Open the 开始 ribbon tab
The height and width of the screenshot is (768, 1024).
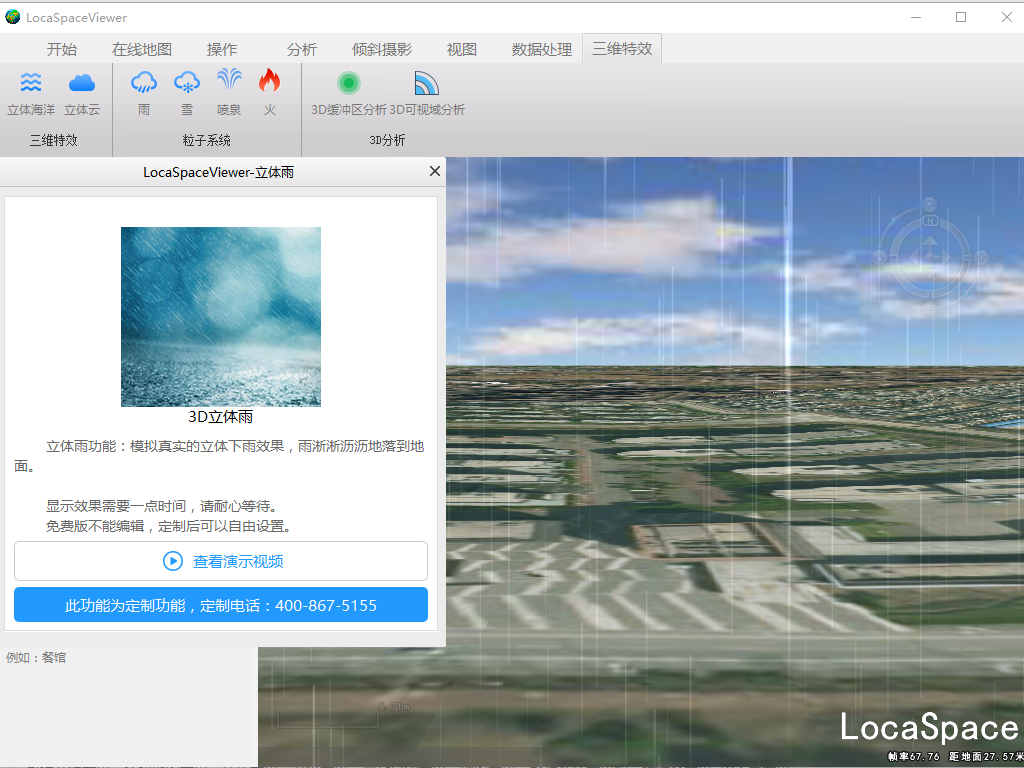(61, 49)
